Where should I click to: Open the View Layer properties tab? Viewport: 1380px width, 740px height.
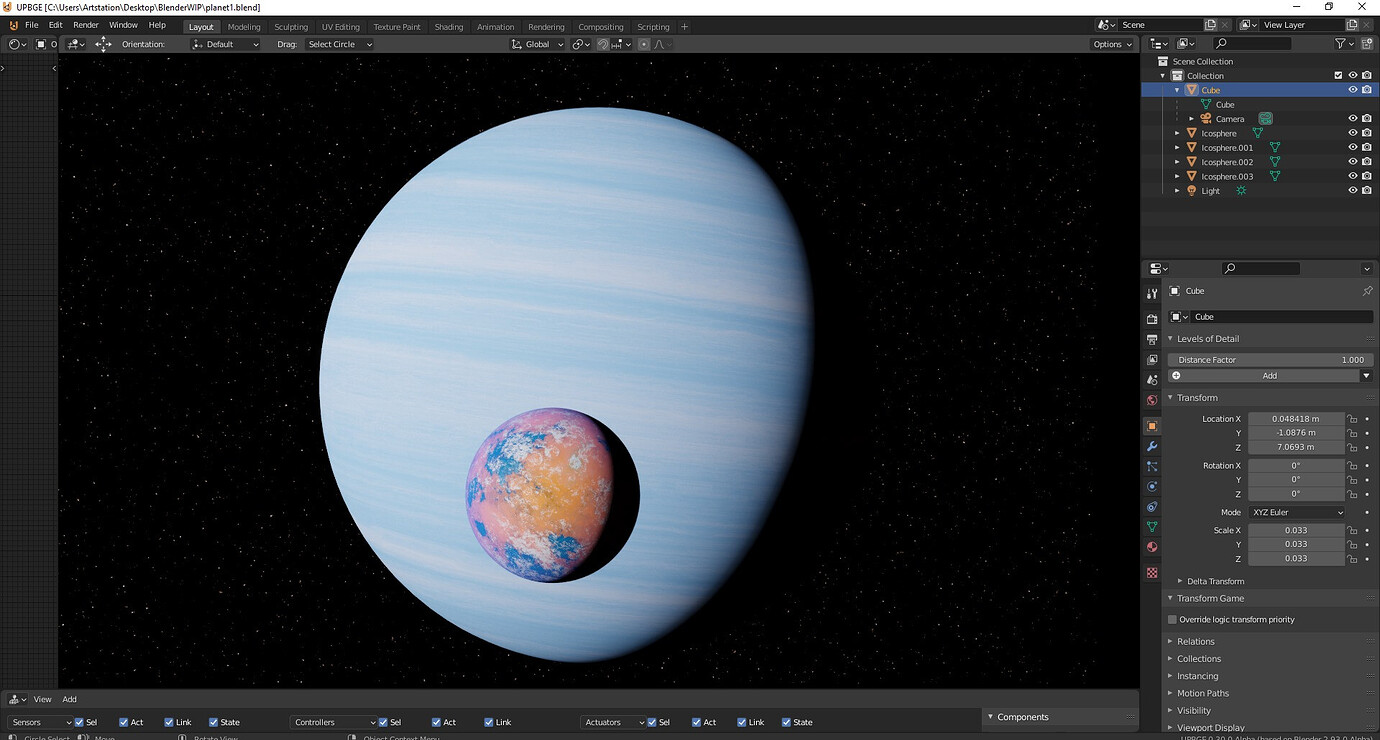tap(1152, 359)
